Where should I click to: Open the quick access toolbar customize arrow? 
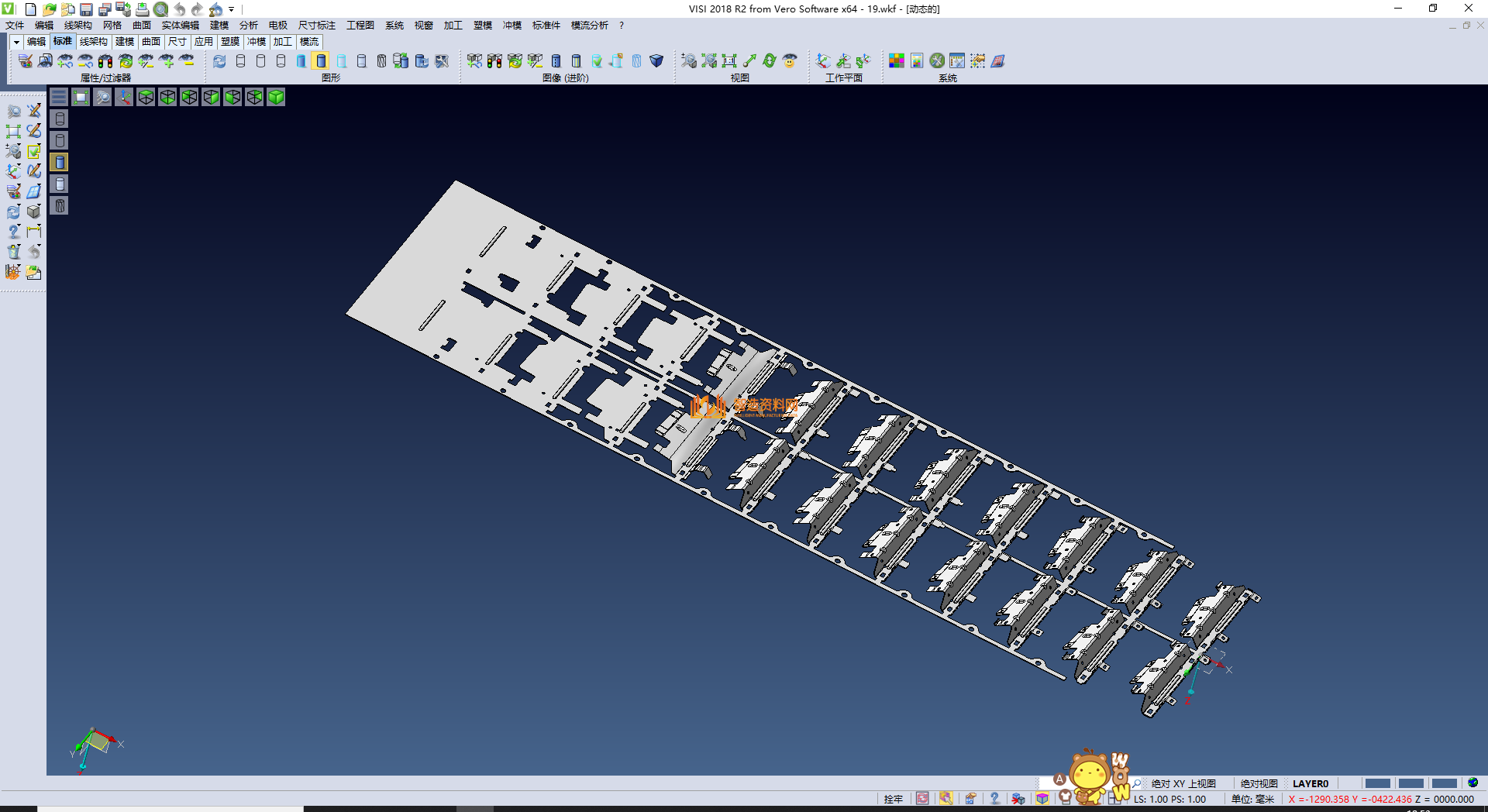point(231,9)
